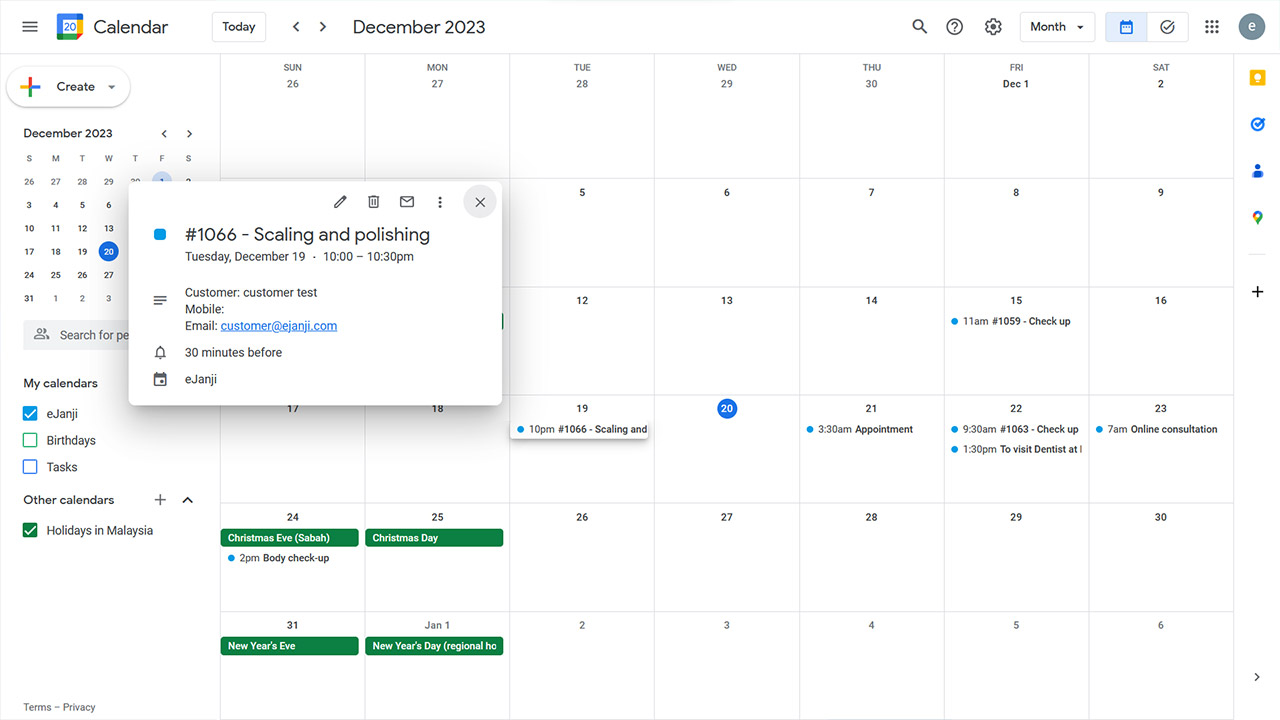Open the settings gear menu

point(992,27)
